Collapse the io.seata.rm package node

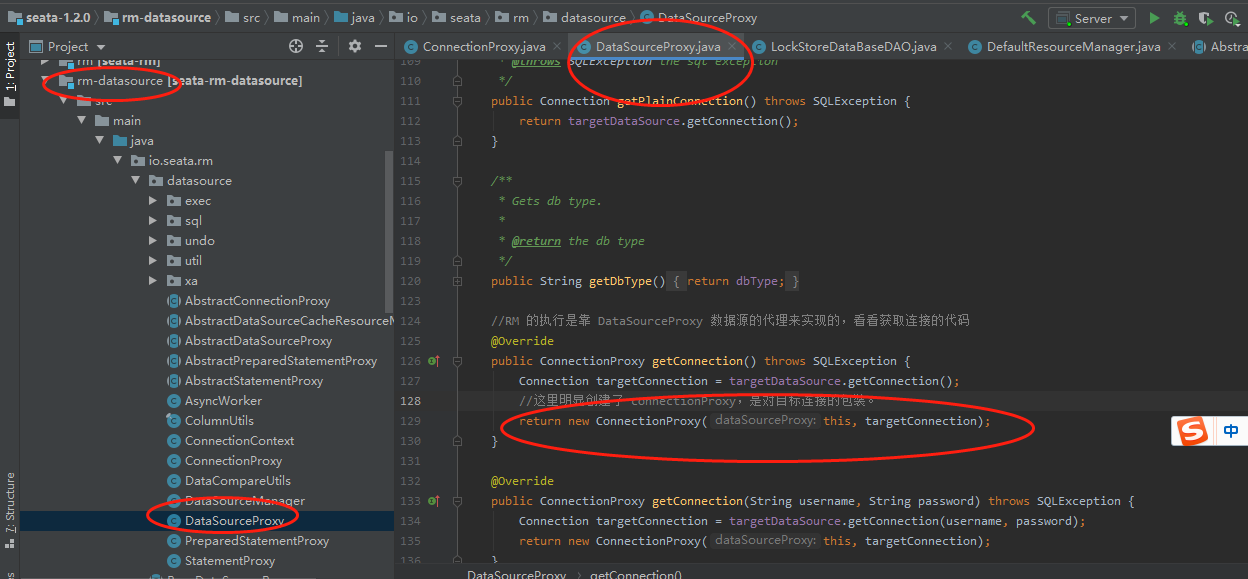point(117,160)
